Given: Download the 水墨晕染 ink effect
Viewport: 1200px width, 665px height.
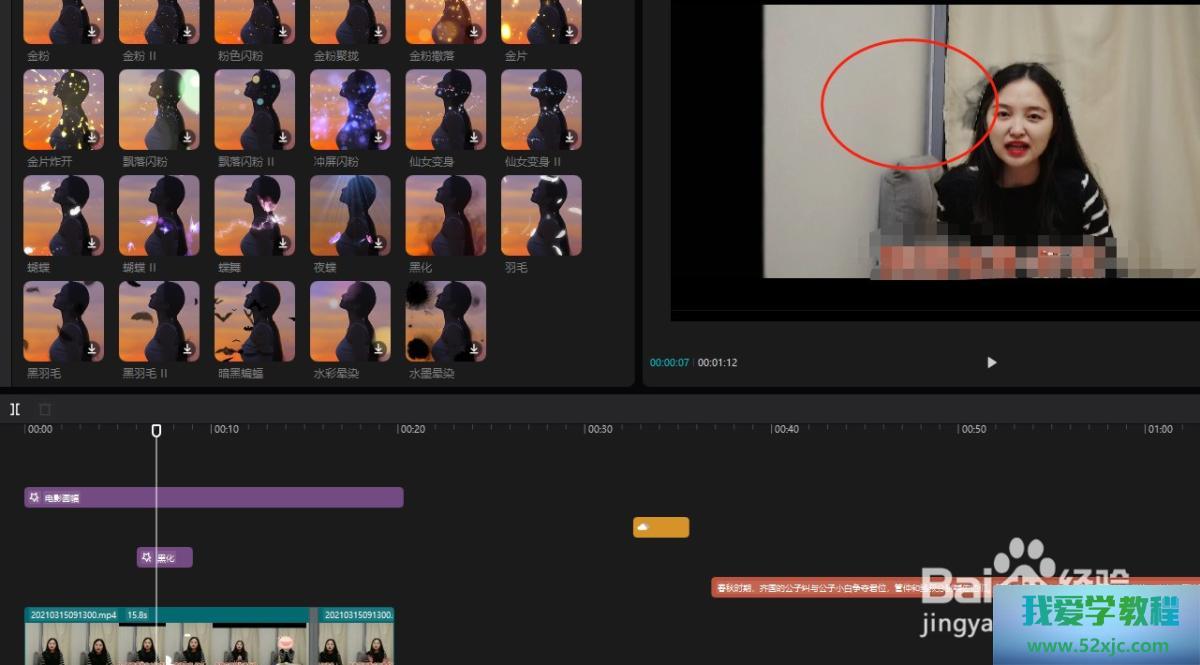Looking at the screenshot, I should click(474, 350).
